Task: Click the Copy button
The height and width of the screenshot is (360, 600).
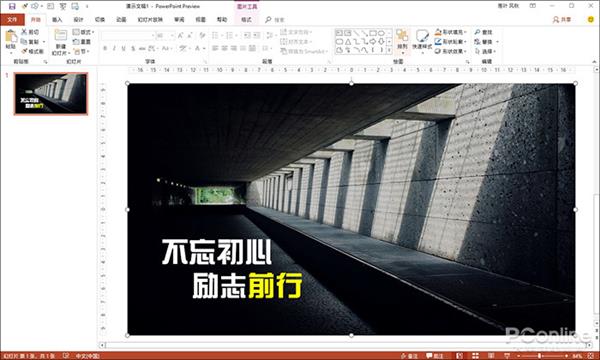Action: (x=31, y=42)
